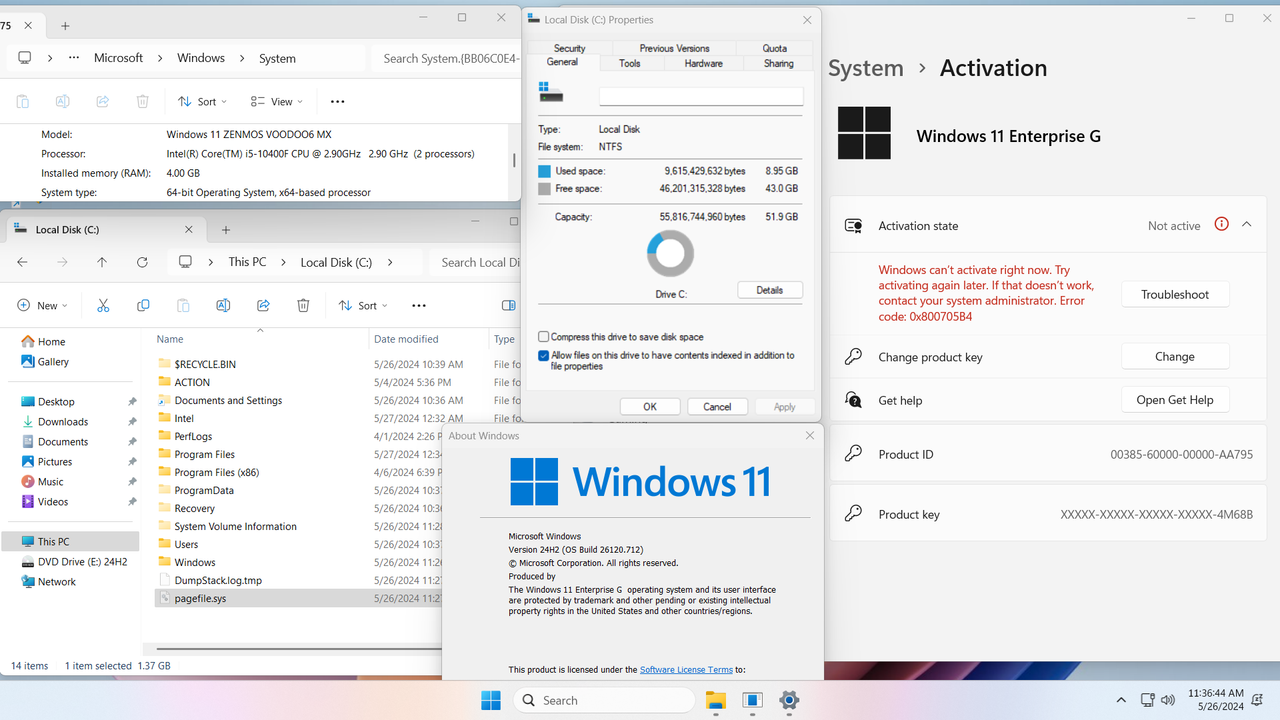Collapse the Activation state section
The image size is (1280, 720).
pyautogui.click(x=1246, y=225)
